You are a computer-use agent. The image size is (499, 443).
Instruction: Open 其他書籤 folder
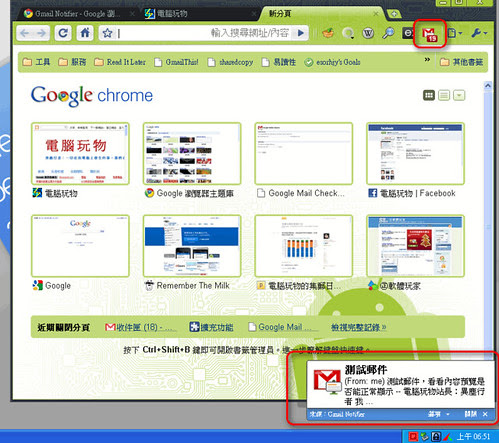pos(461,62)
